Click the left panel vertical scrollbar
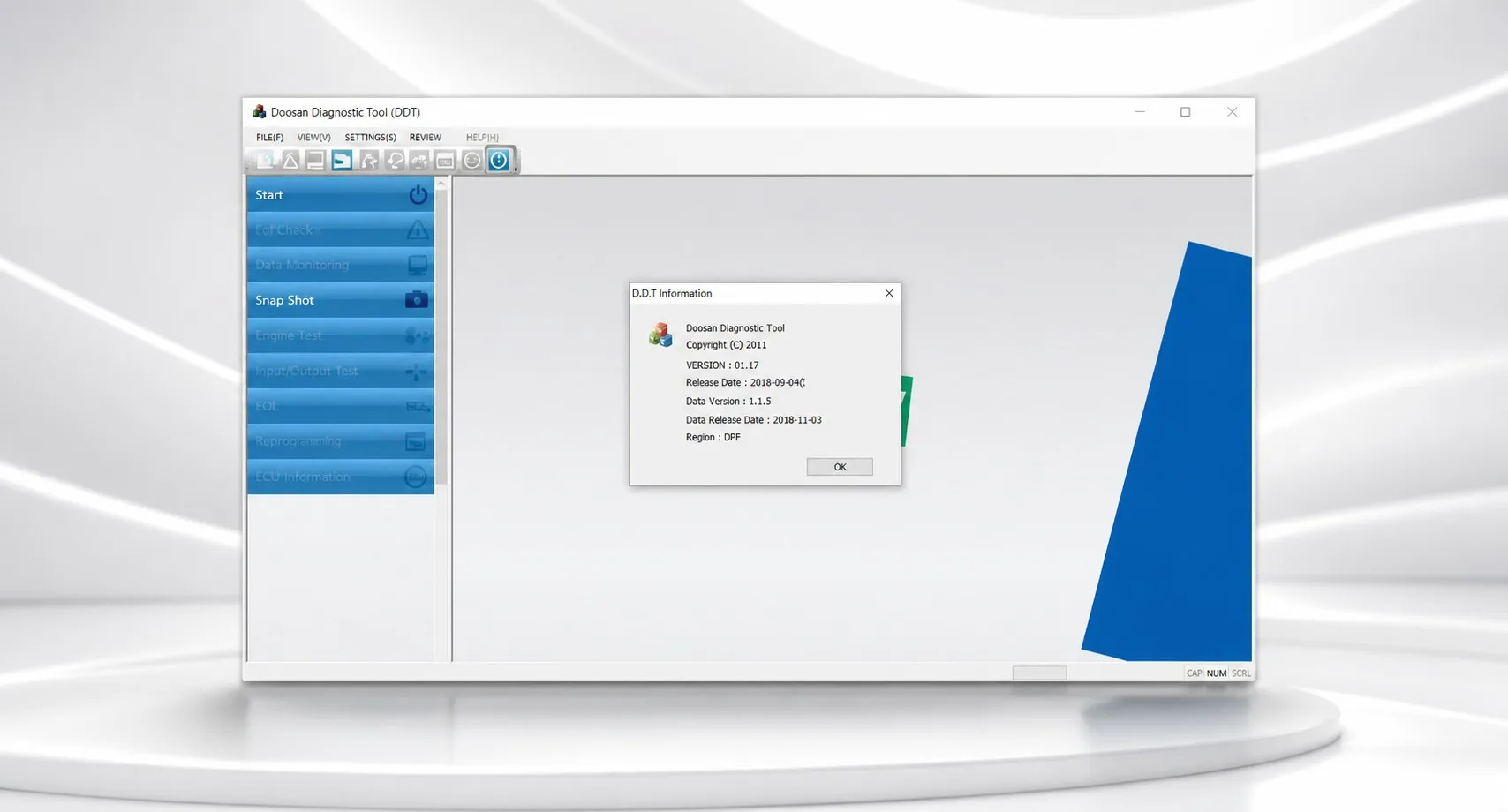This screenshot has width=1508, height=812. [x=441, y=335]
